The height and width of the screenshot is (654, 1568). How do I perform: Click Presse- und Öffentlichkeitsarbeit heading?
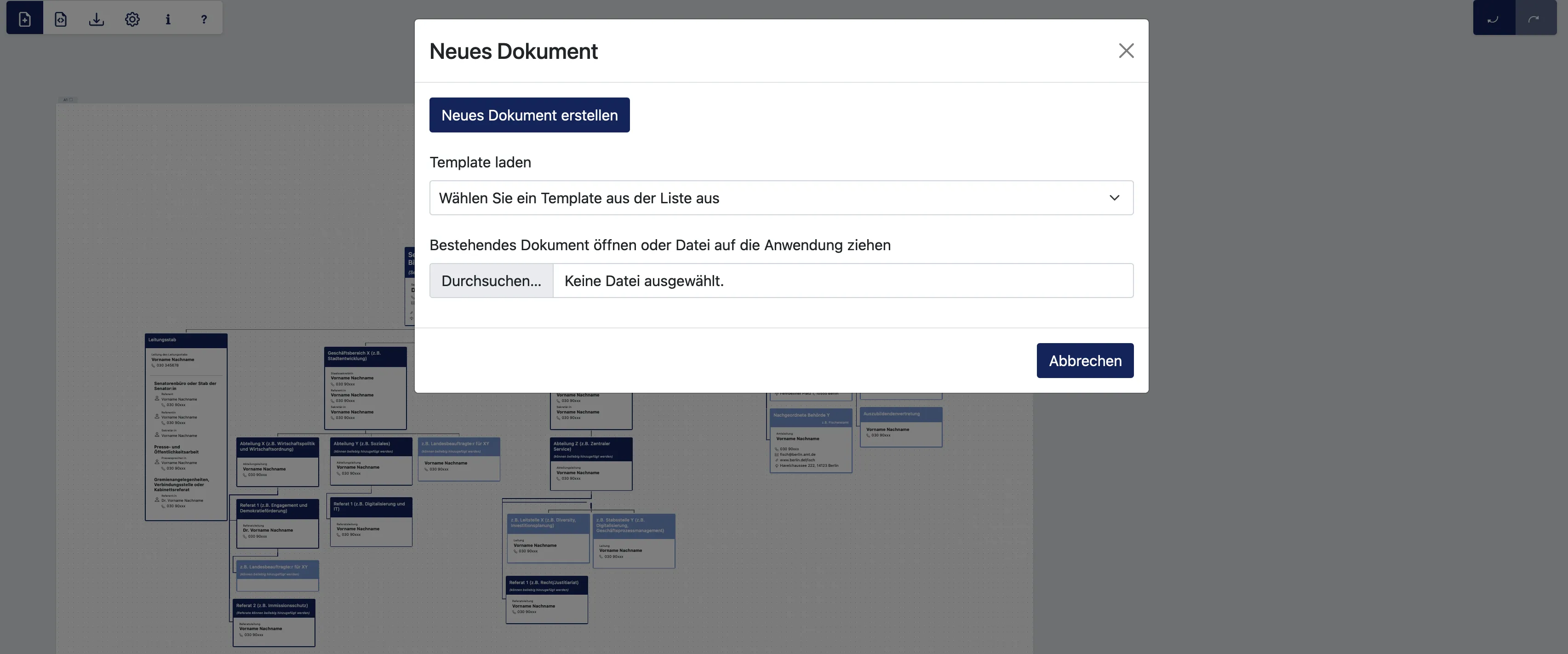[176, 449]
